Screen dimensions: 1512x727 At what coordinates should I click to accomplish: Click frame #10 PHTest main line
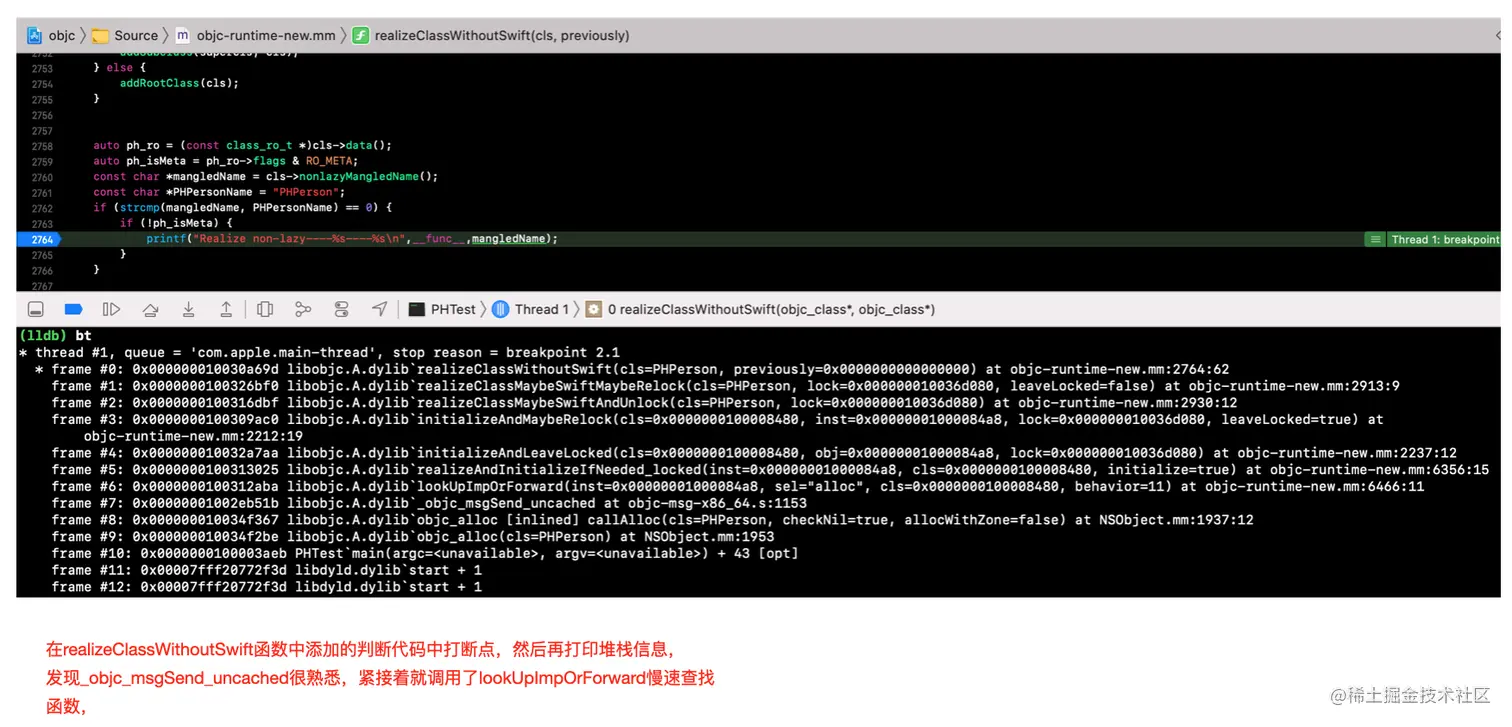click(x=425, y=553)
